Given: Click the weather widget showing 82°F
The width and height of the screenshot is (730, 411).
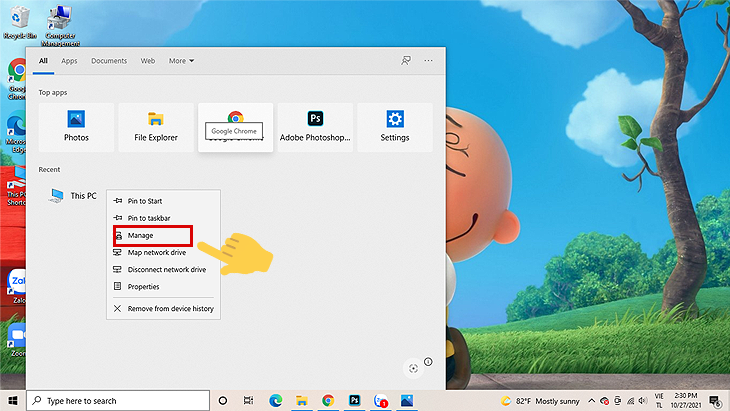Looking at the screenshot, I should [540, 401].
